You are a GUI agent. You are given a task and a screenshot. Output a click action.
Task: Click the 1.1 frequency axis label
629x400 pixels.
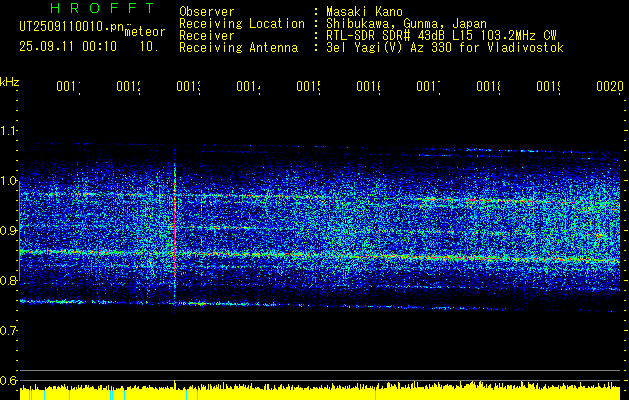coord(9,131)
